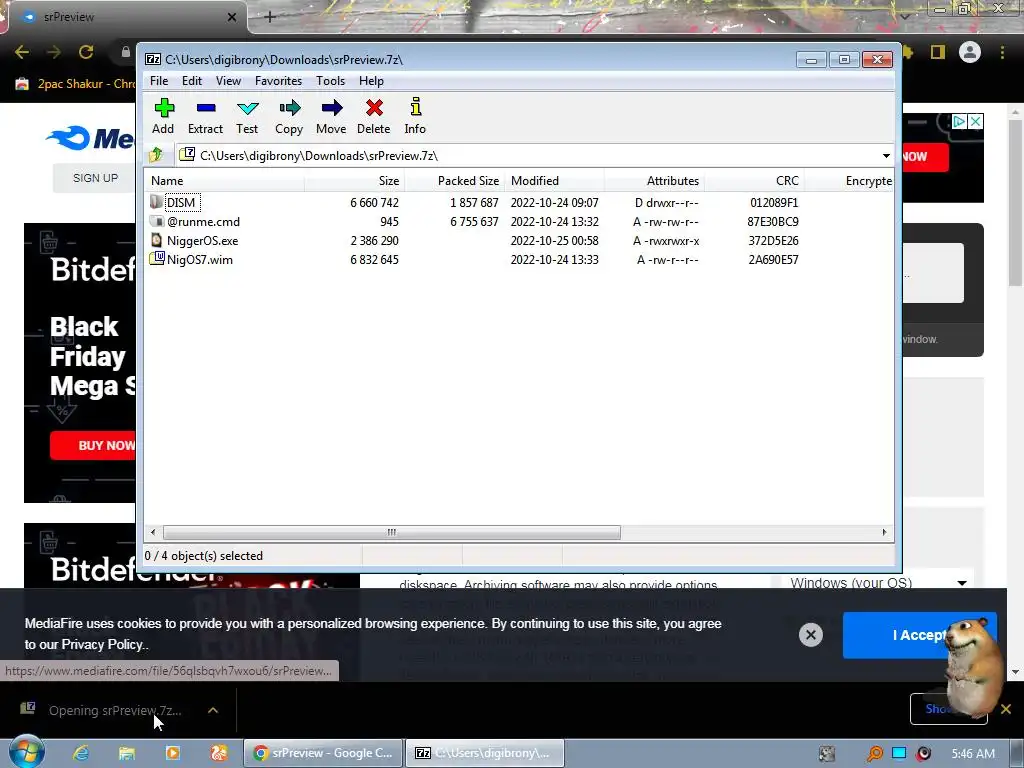Click the I Accept cookie button in Chrome
The image size is (1024, 768).
click(920, 635)
